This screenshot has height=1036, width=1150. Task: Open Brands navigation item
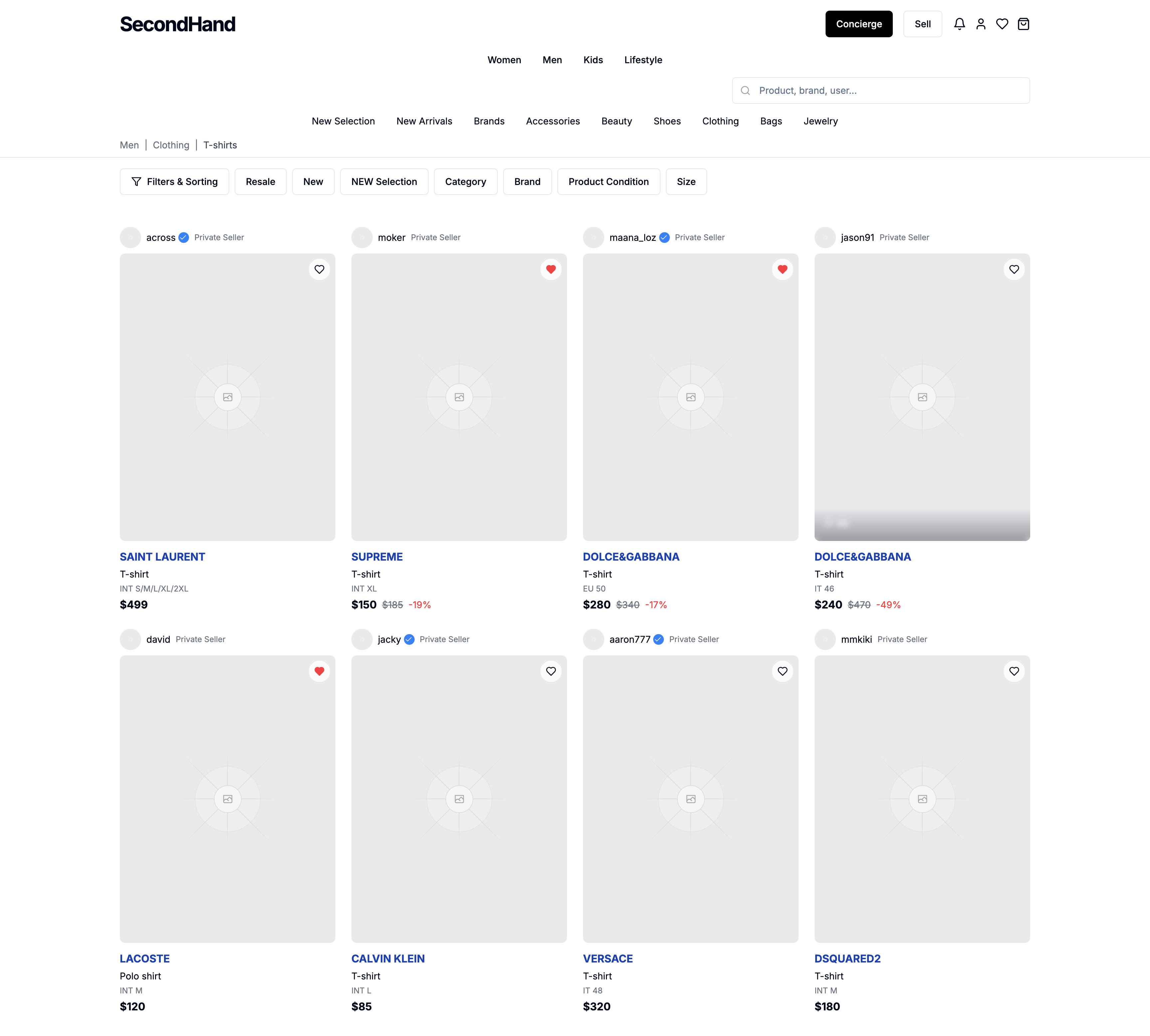tap(489, 121)
